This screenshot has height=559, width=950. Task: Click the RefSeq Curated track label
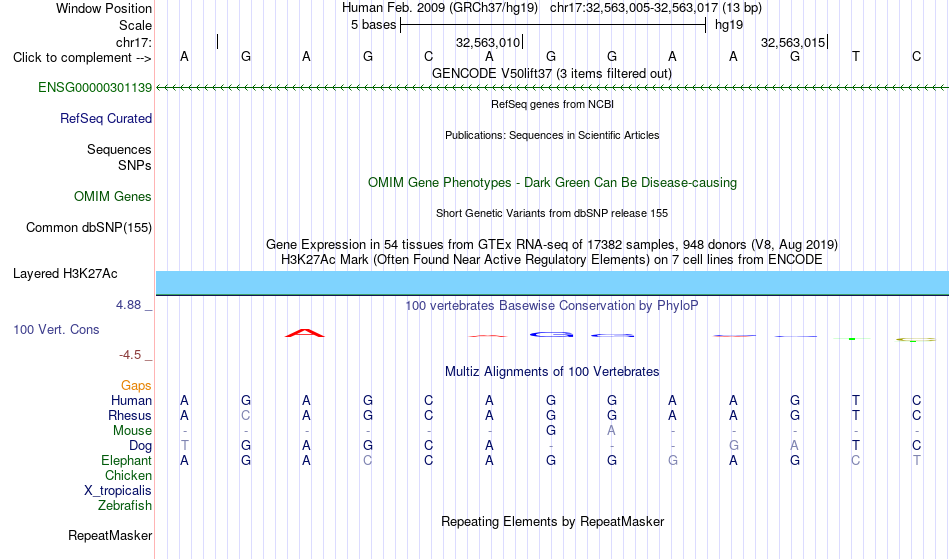tap(105, 118)
